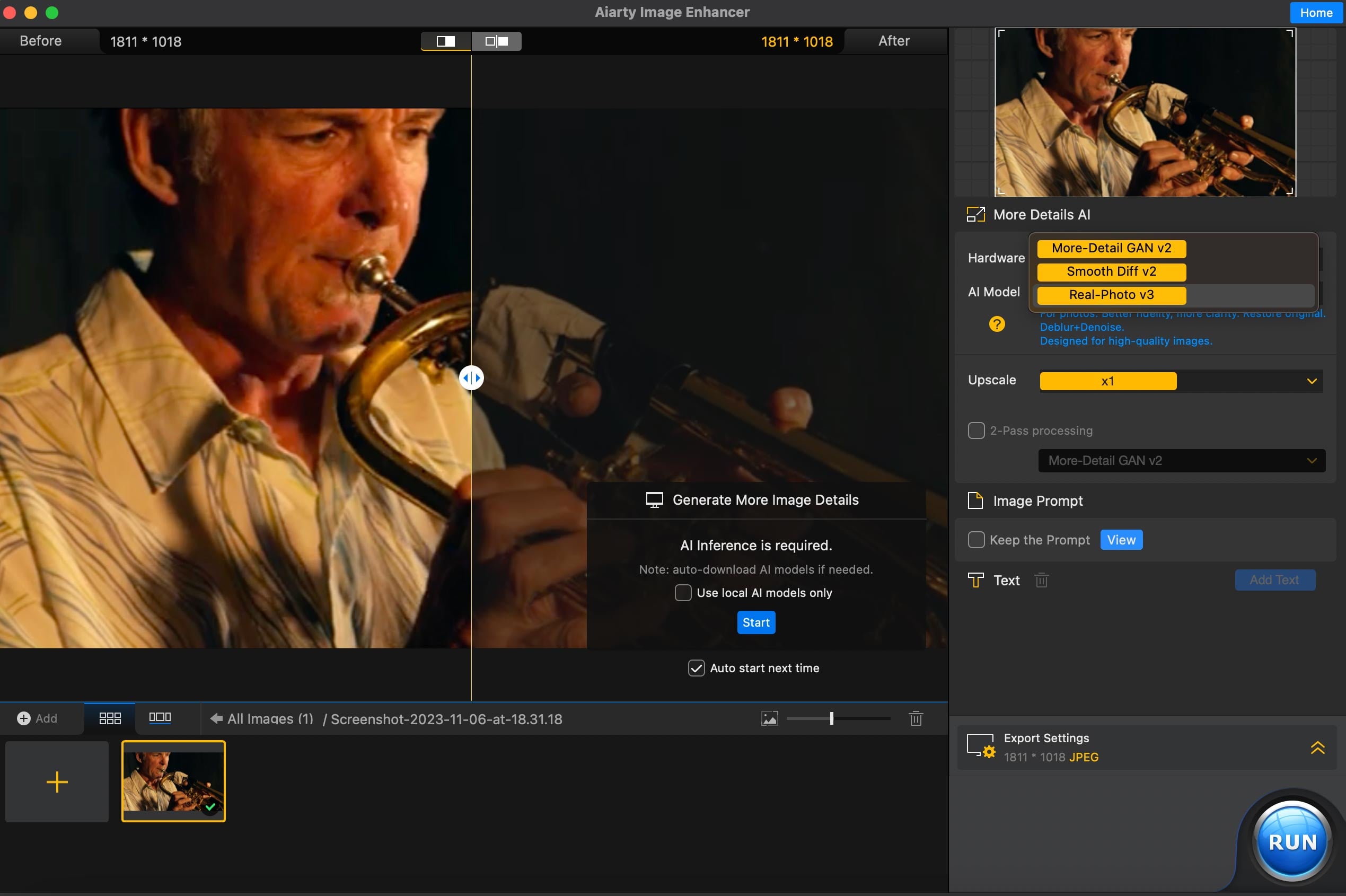Click the back arrow before All Images
The height and width of the screenshot is (896, 1346).
(x=216, y=718)
